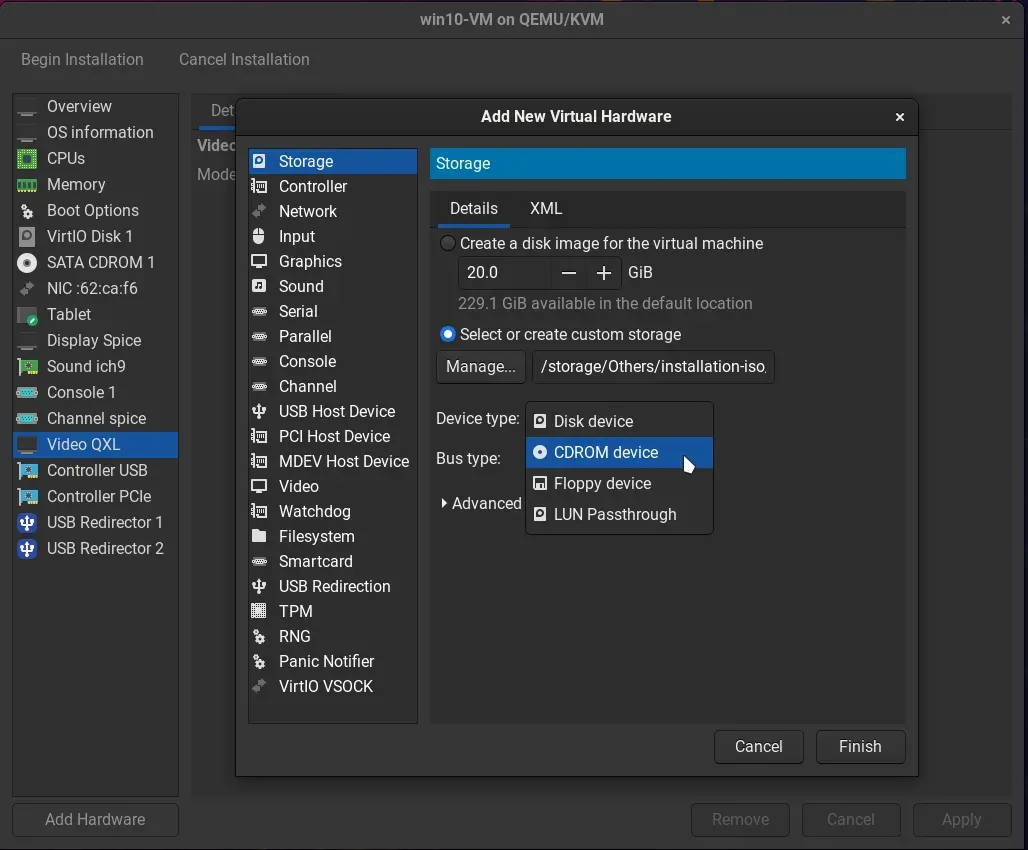Click the Watchdog icon

(x=260, y=511)
